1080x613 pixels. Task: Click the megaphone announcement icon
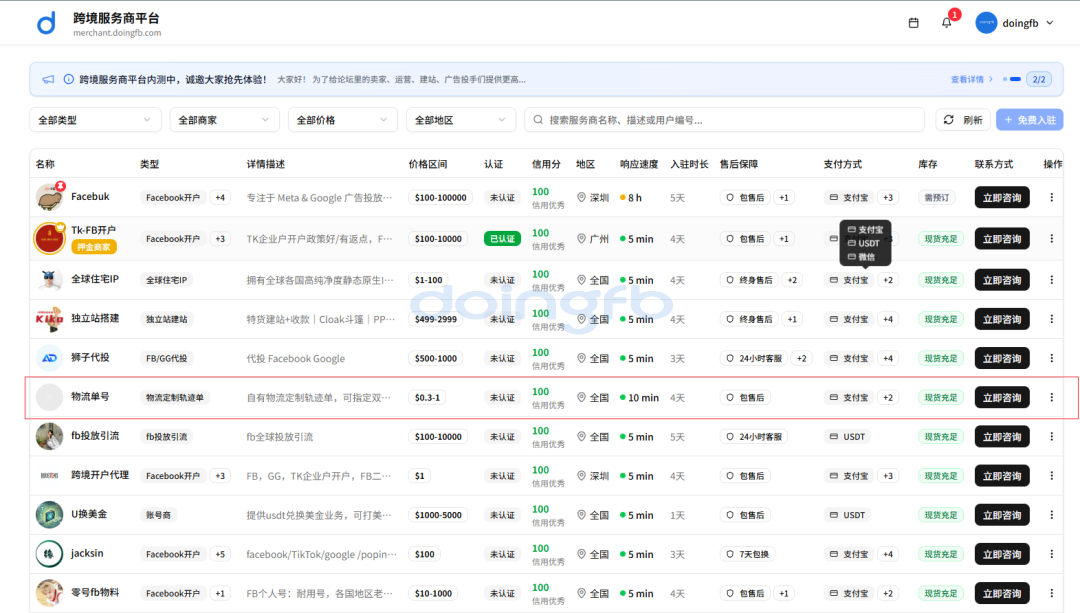[48, 79]
